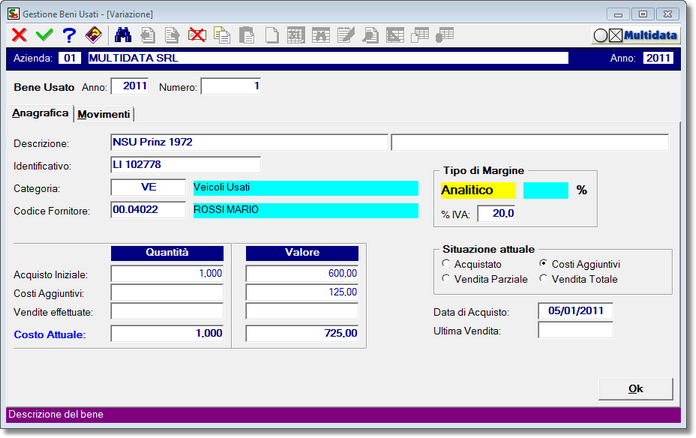The image size is (696, 438).
Task: Close the Gestione Beni Usati window
Action: [668, 14]
